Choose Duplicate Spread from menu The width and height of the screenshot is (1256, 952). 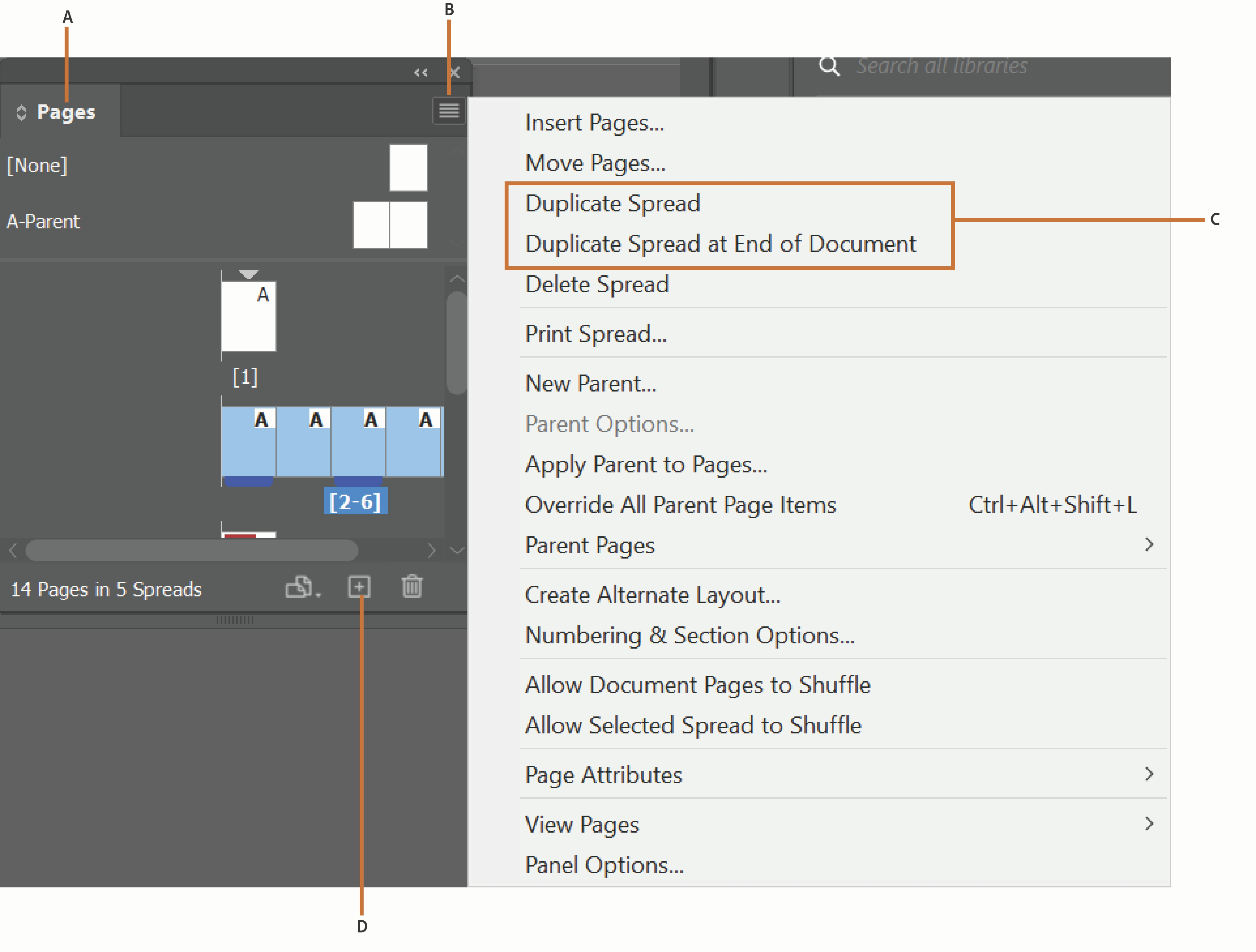click(x=612, y=203)
